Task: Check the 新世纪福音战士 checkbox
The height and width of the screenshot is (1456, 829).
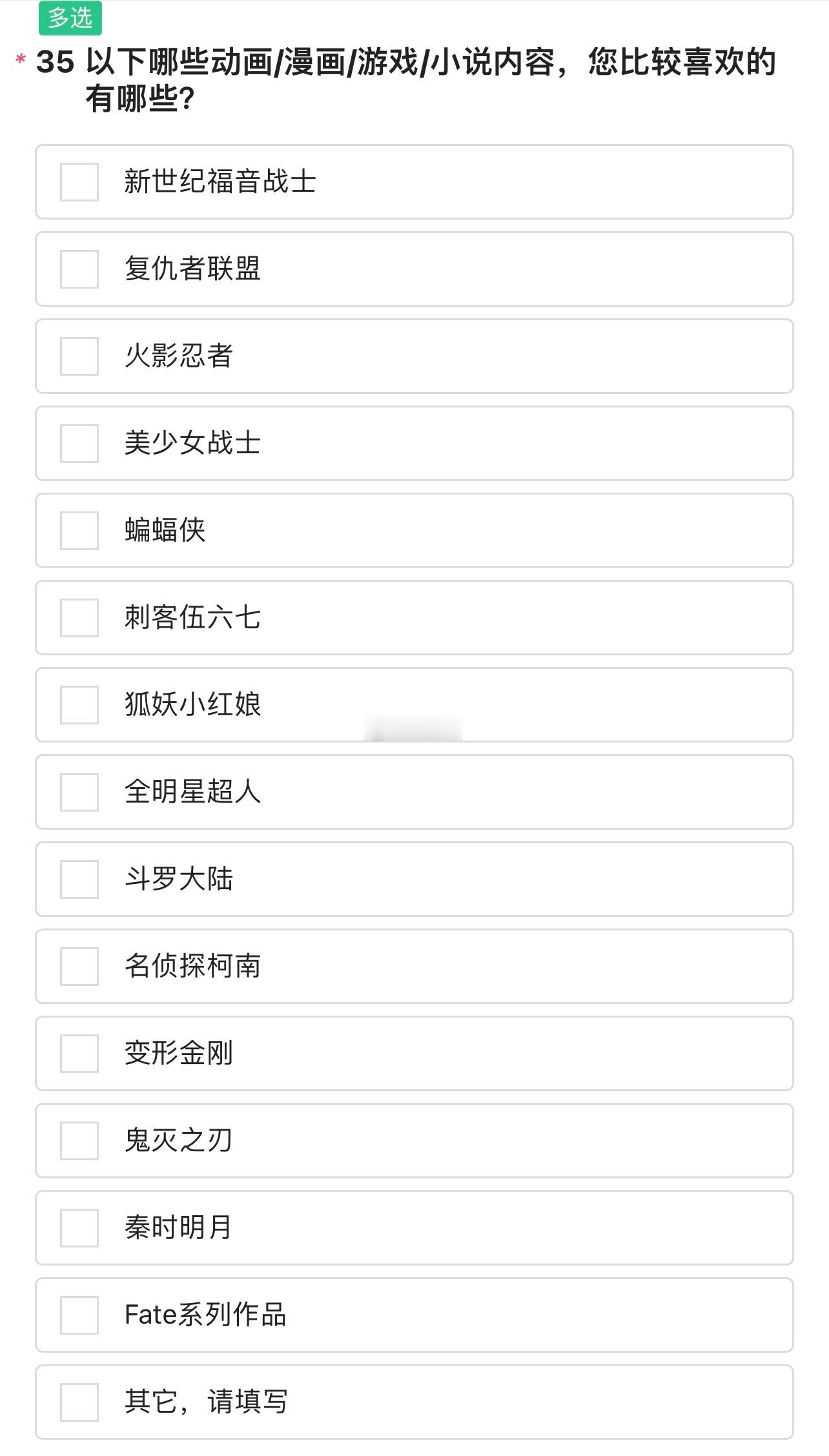Action: click(79, 182)
